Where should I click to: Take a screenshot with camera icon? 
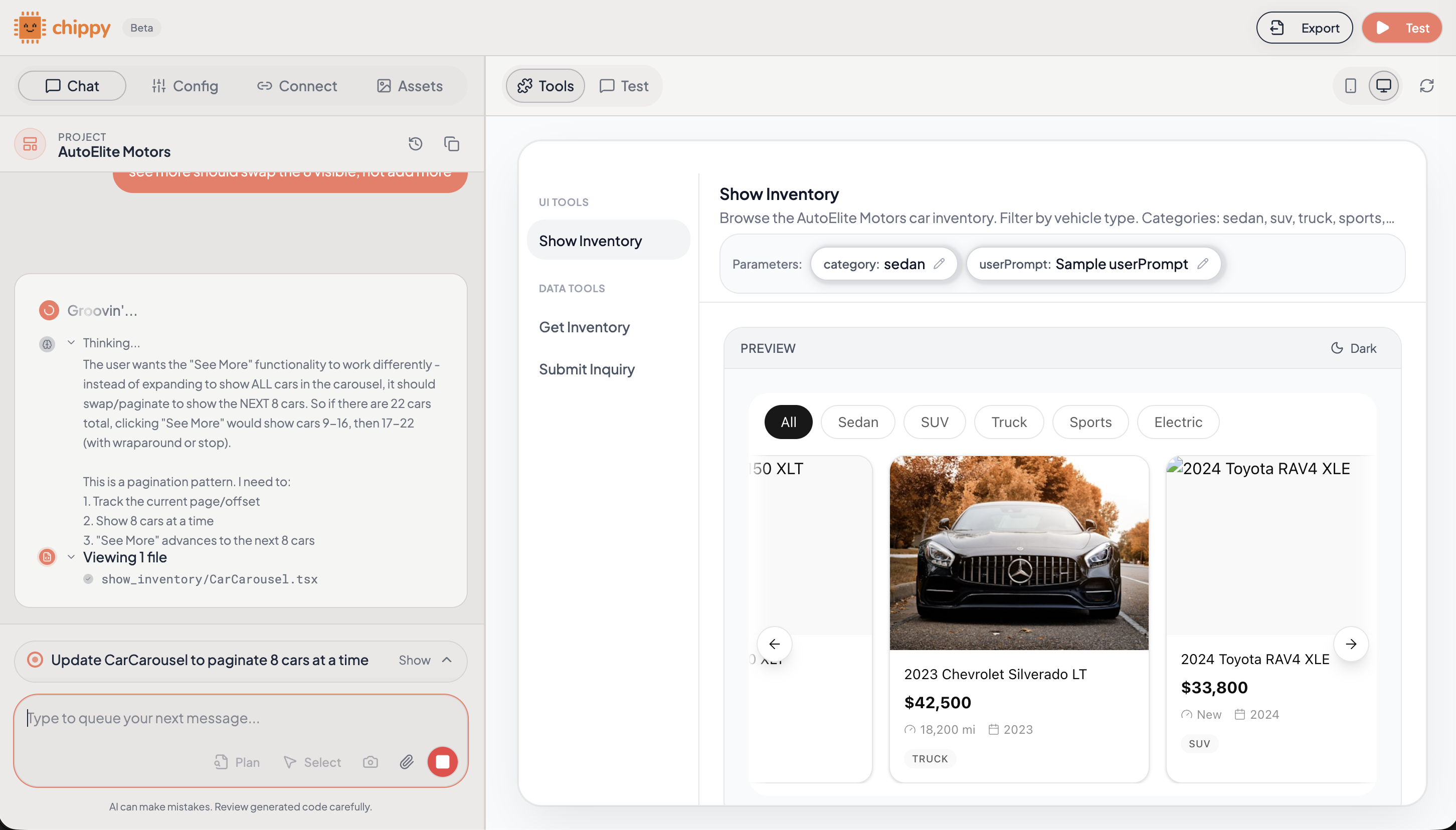tap(371, 762)
